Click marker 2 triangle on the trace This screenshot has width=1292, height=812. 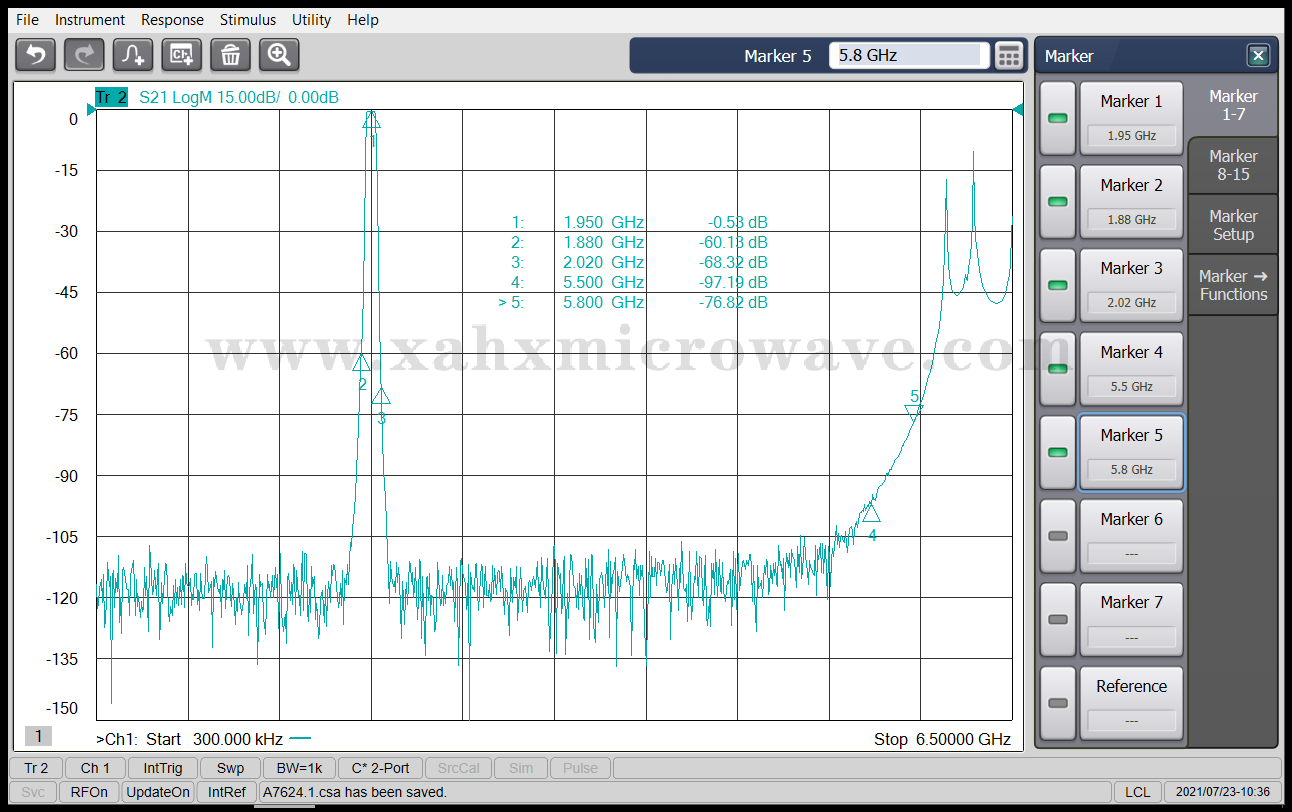pyautogui.click(x=362, y=362)
